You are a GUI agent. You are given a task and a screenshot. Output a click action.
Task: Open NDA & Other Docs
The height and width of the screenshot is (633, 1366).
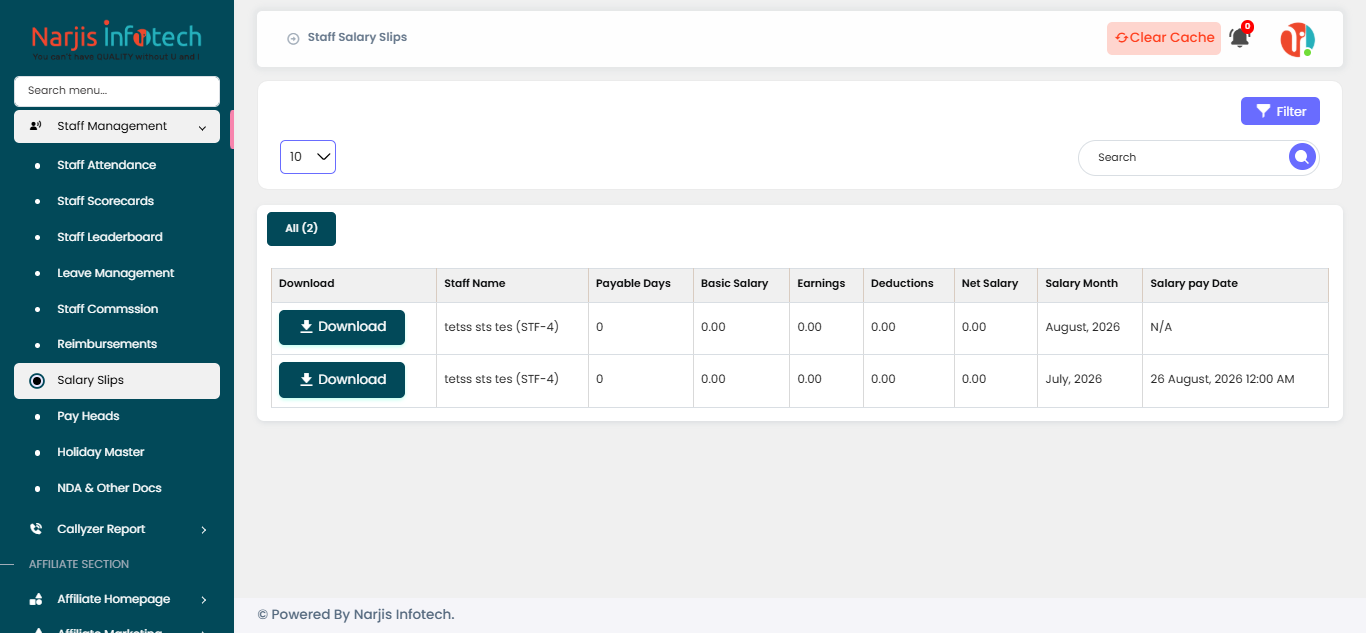pos(109,488)
